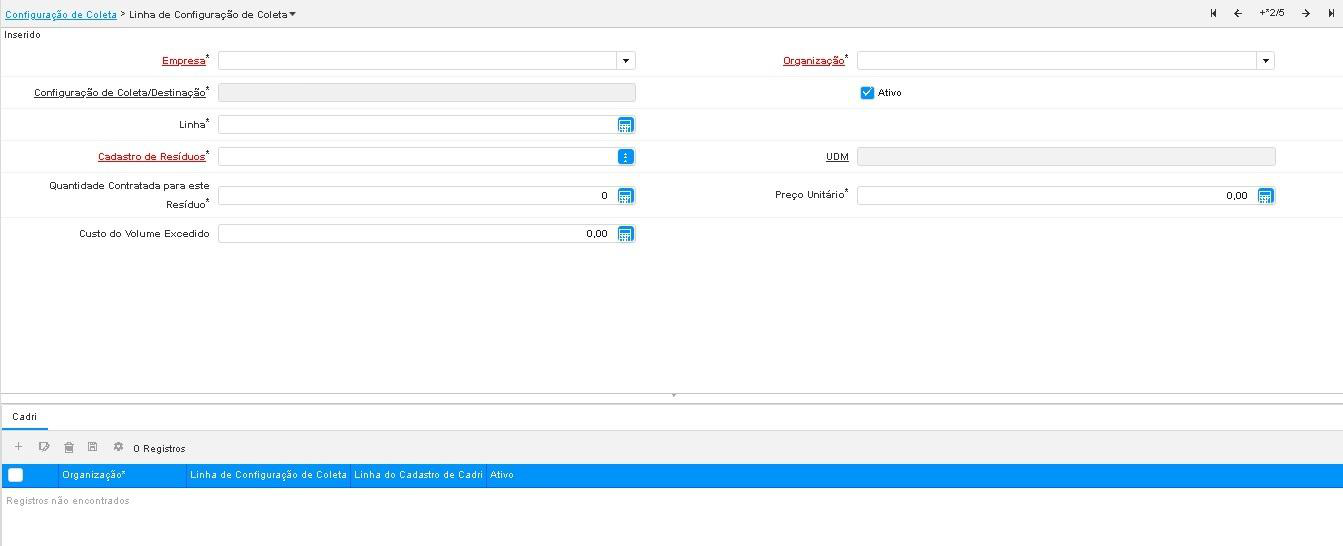Go to first record navigation arrow
1343x546 pixels.
(1213, 13)
